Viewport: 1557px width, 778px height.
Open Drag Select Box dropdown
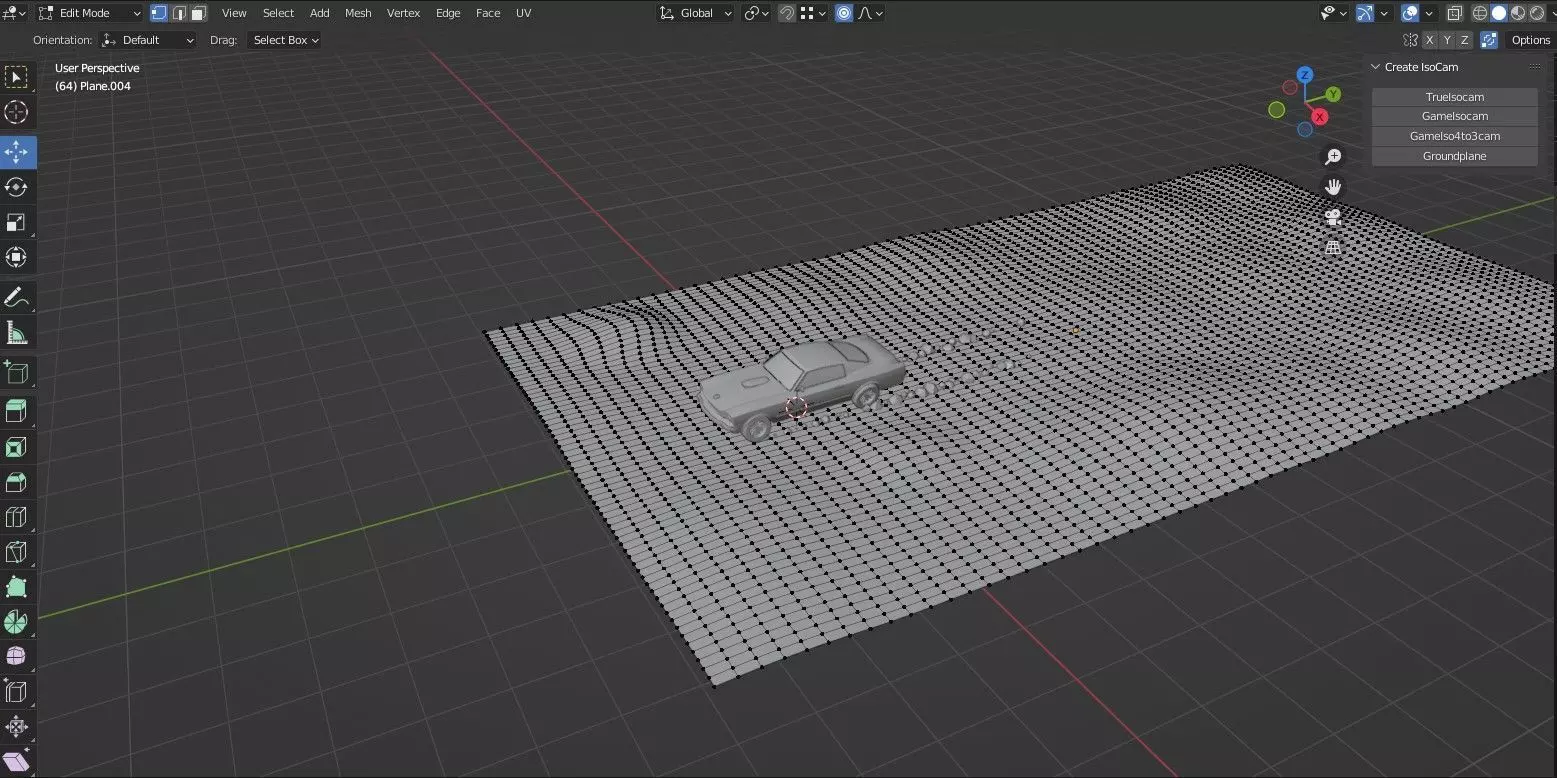[284, 40]
